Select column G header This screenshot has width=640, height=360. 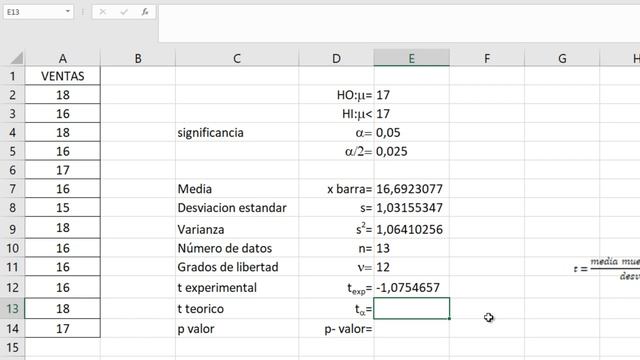tap(562, 58)
